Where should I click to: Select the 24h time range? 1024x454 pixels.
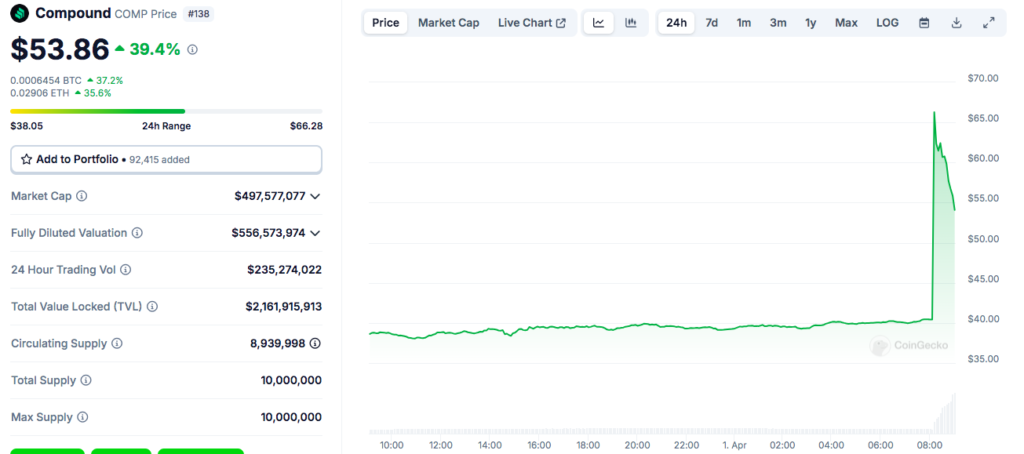coord(677,23)
